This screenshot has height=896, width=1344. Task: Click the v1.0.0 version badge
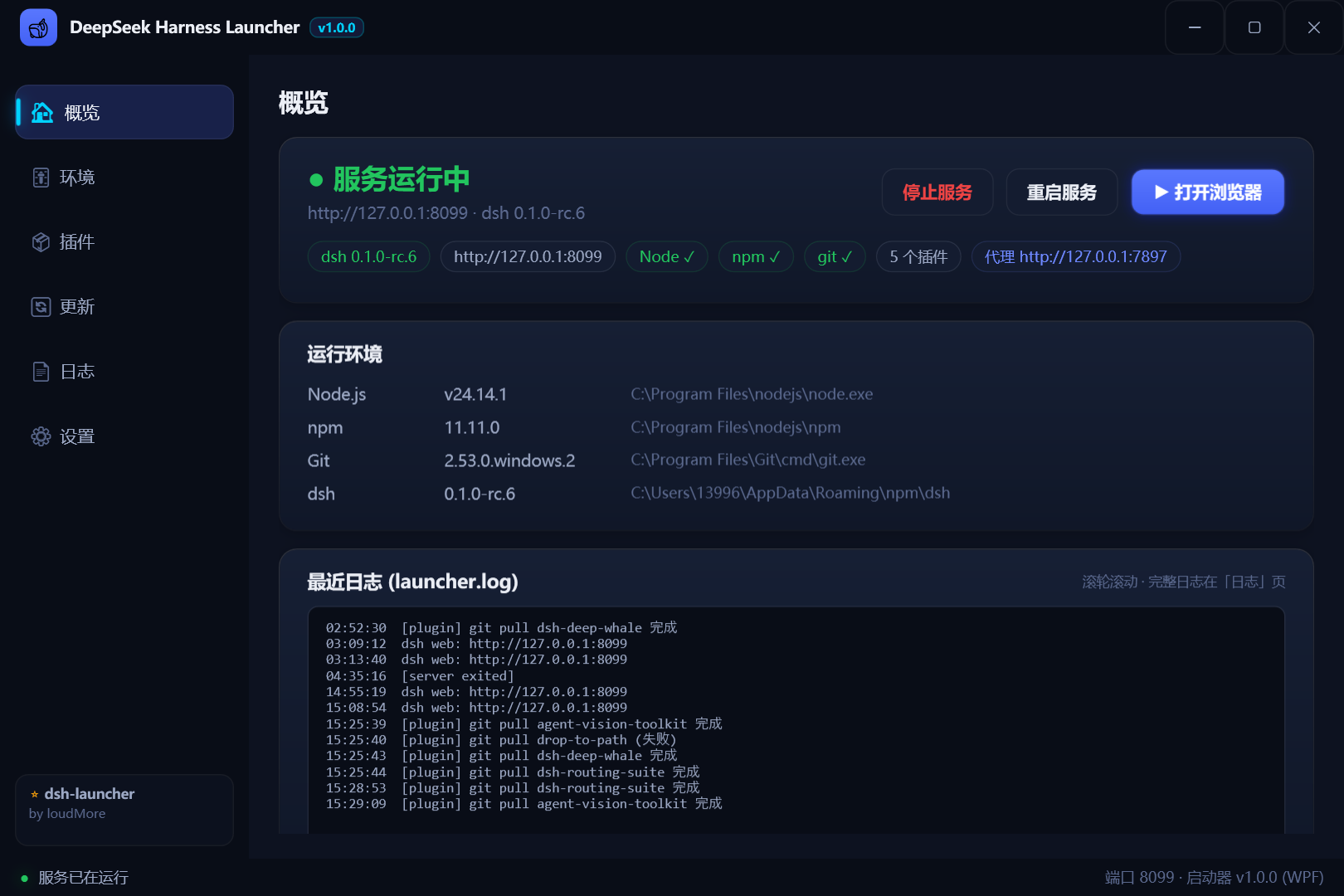(x=337, y=27)
